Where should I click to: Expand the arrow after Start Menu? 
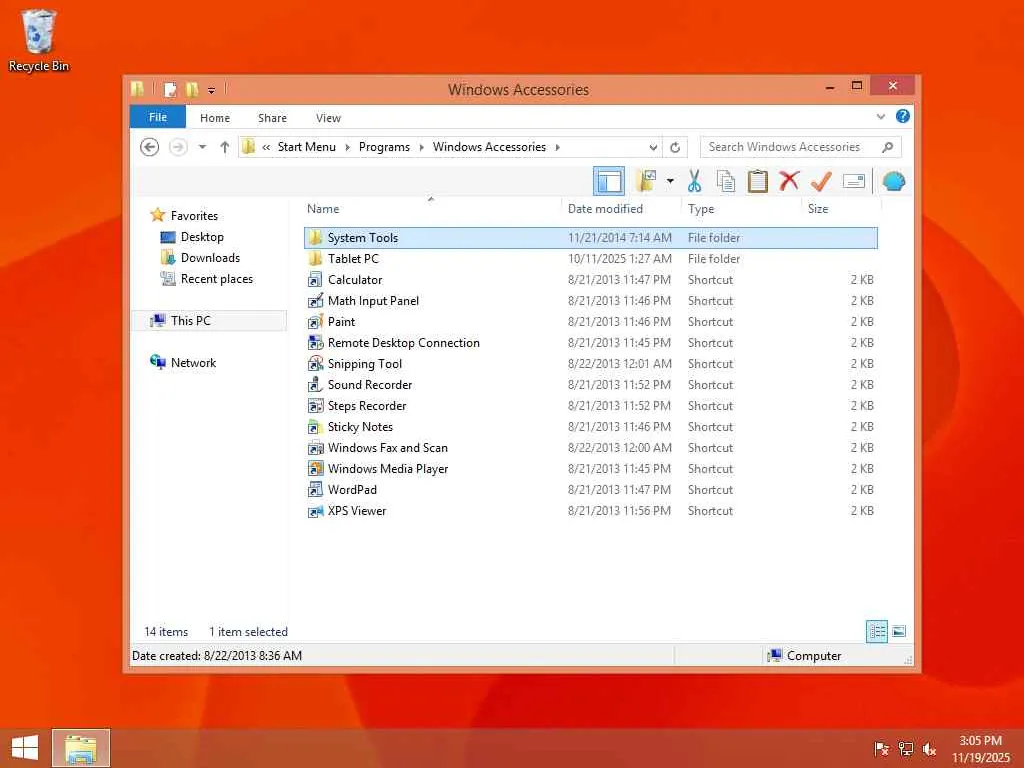tap(347, 148)
